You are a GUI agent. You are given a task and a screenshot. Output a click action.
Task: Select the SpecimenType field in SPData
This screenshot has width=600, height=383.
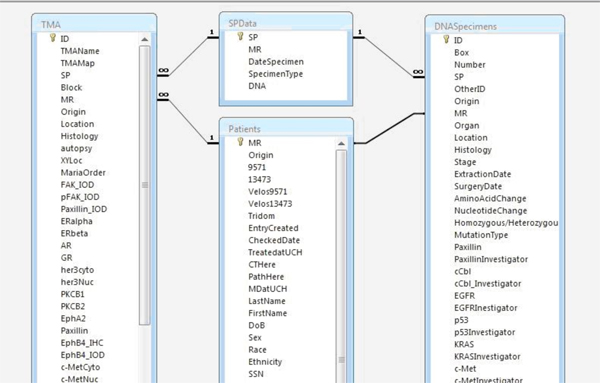276,74
